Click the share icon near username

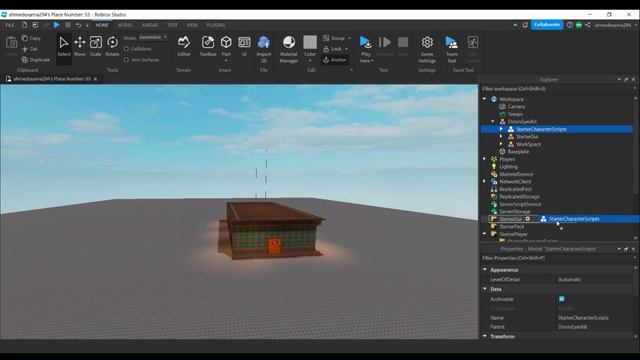[588, 25]
